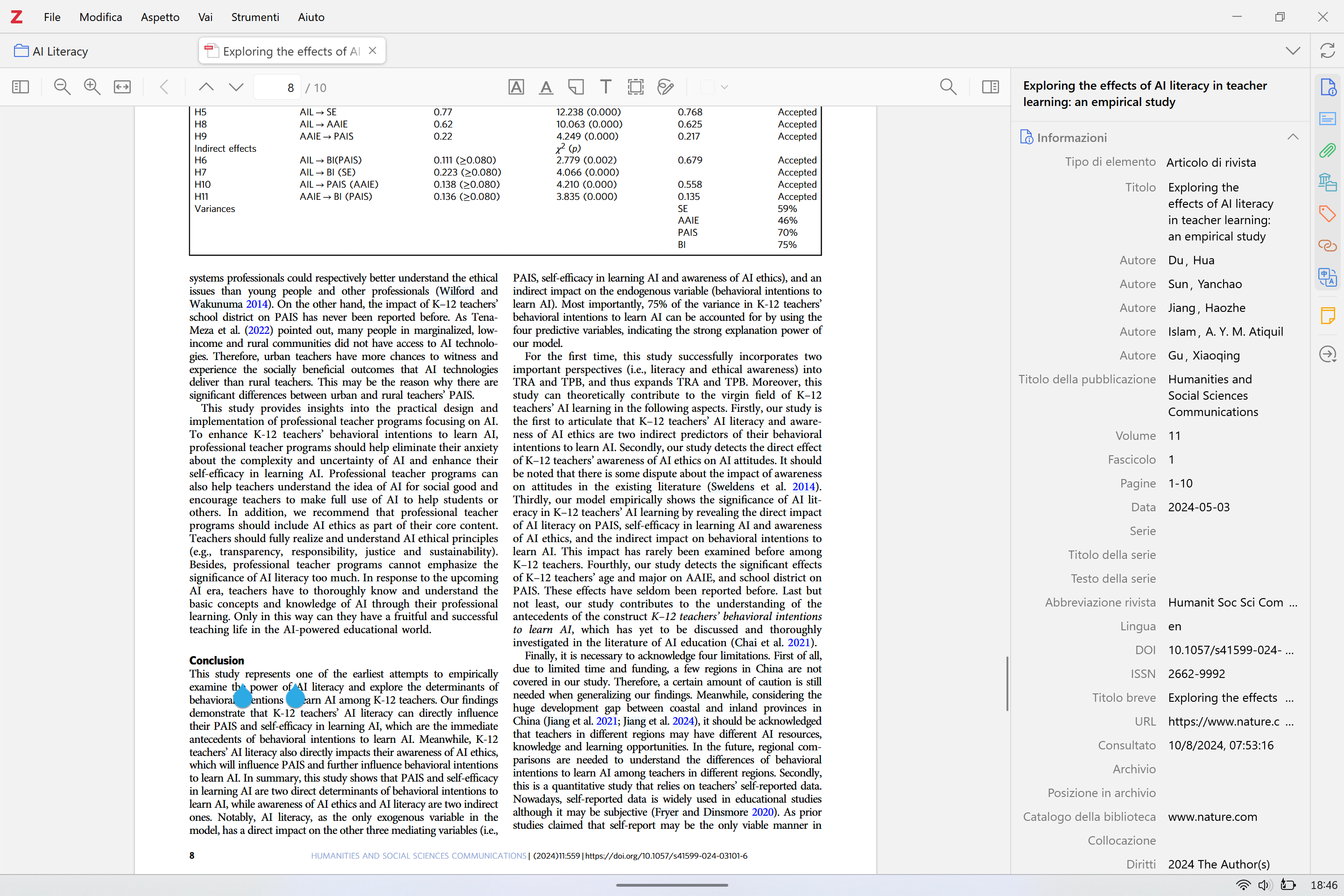Viewport: 1344px width, 896px height.
Task: Open the tab list dropdown chevron
Action: [x=1293, y=51]
